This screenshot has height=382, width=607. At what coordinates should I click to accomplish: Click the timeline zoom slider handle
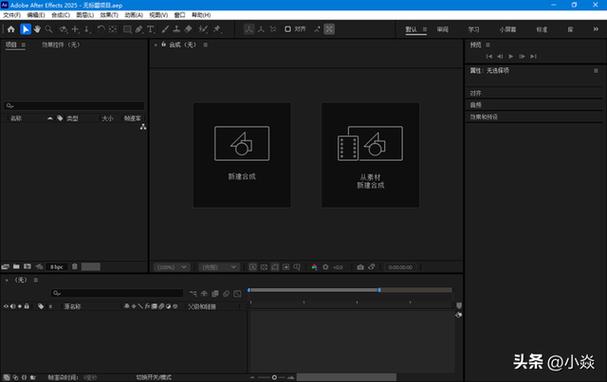click(x=274, y=377)
